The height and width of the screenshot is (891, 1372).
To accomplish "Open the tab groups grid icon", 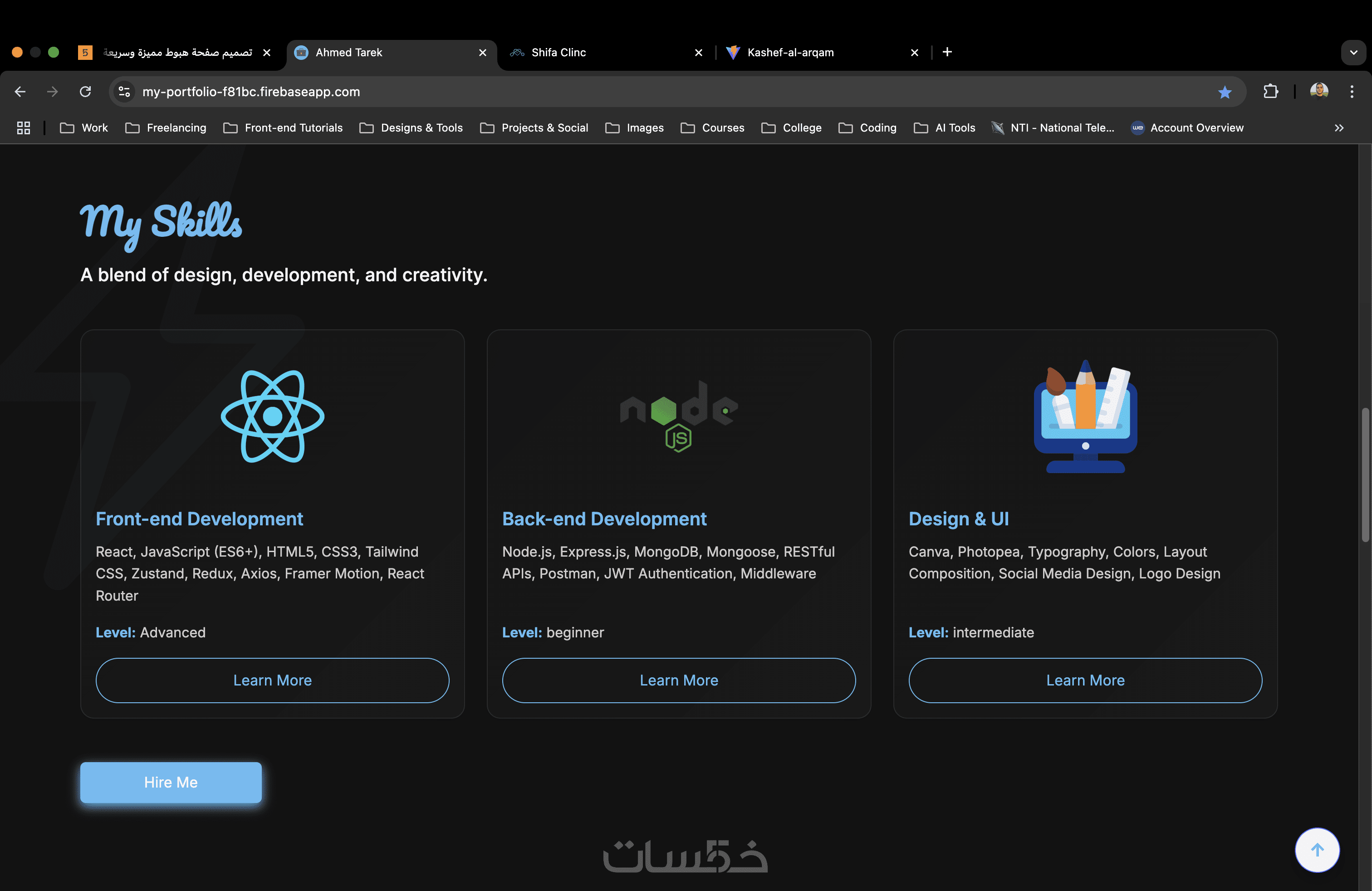I will click(x=24, y=128).
